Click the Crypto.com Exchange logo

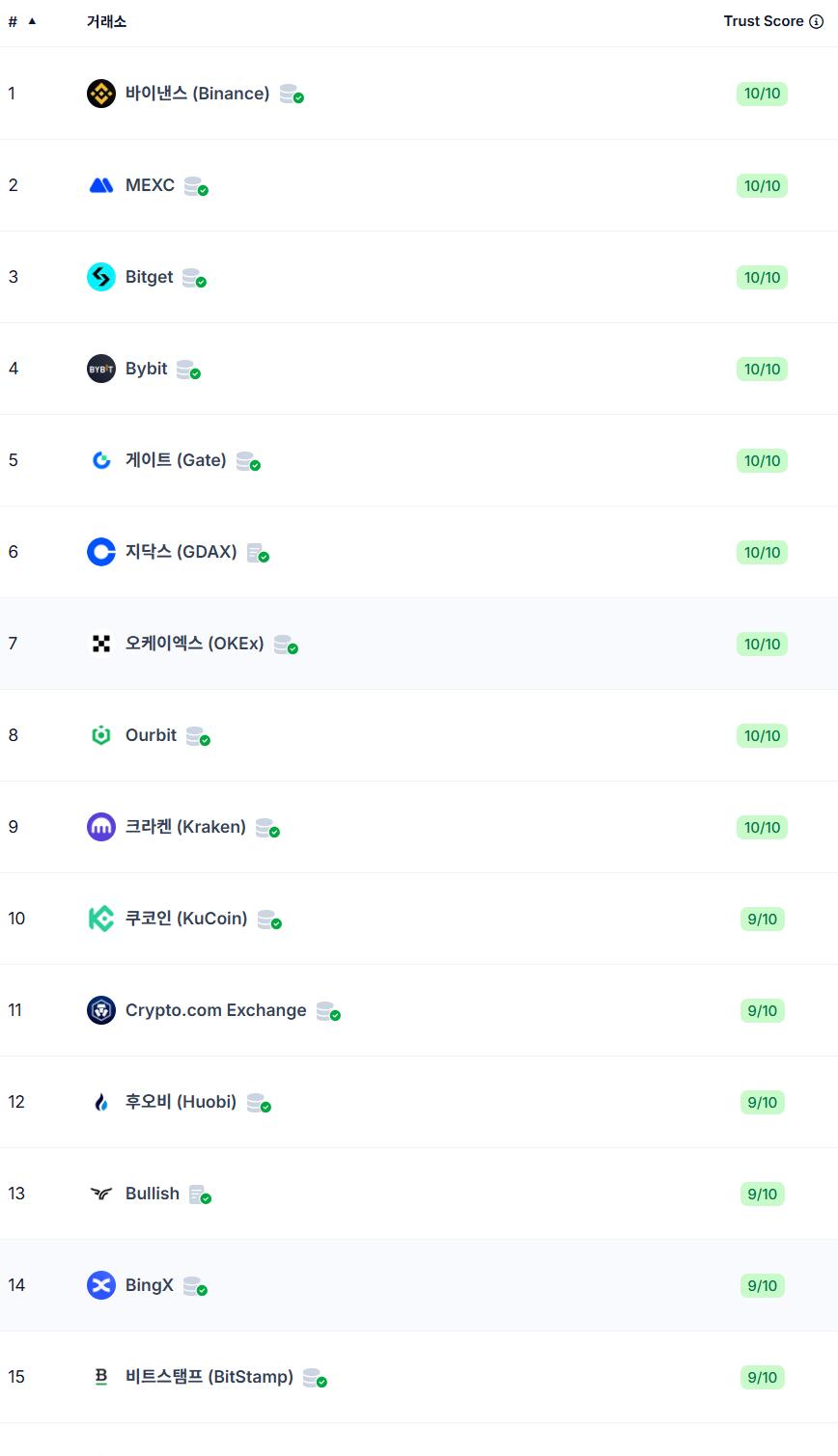101,1010
